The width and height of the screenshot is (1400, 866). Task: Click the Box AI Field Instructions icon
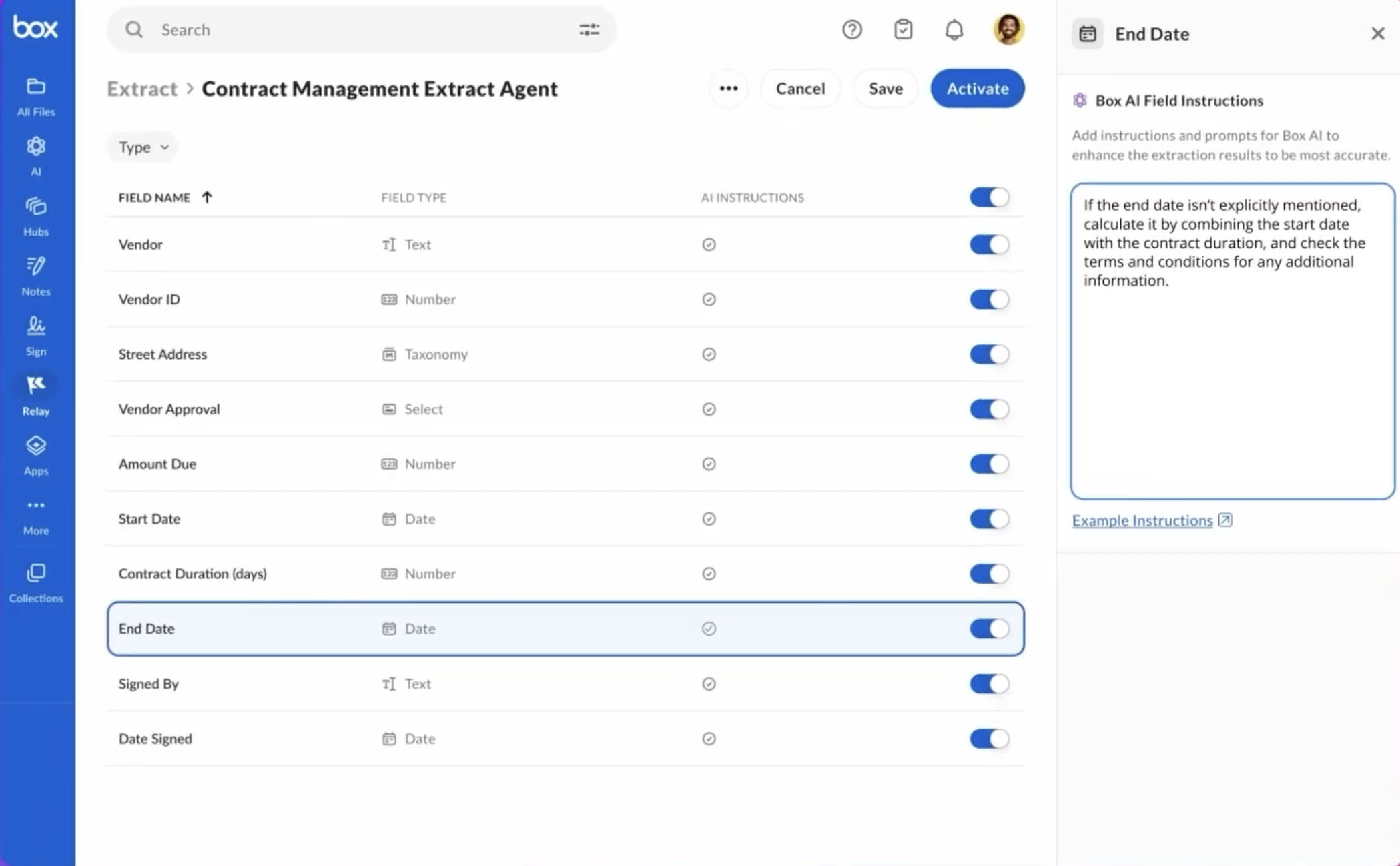coord(1080,101)
